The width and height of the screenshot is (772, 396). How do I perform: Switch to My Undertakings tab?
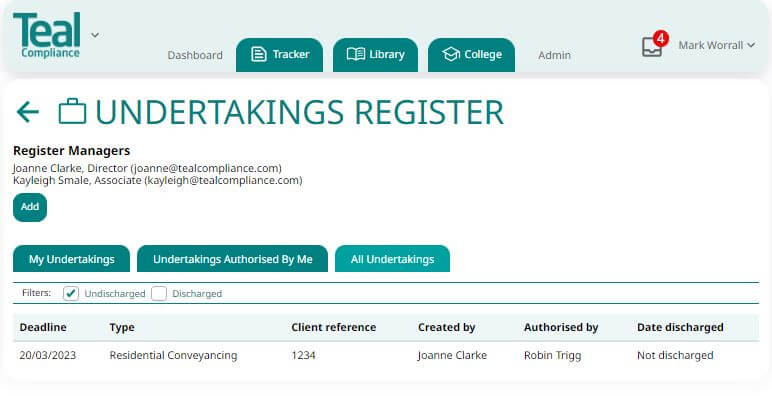click(x=71, y=259)
